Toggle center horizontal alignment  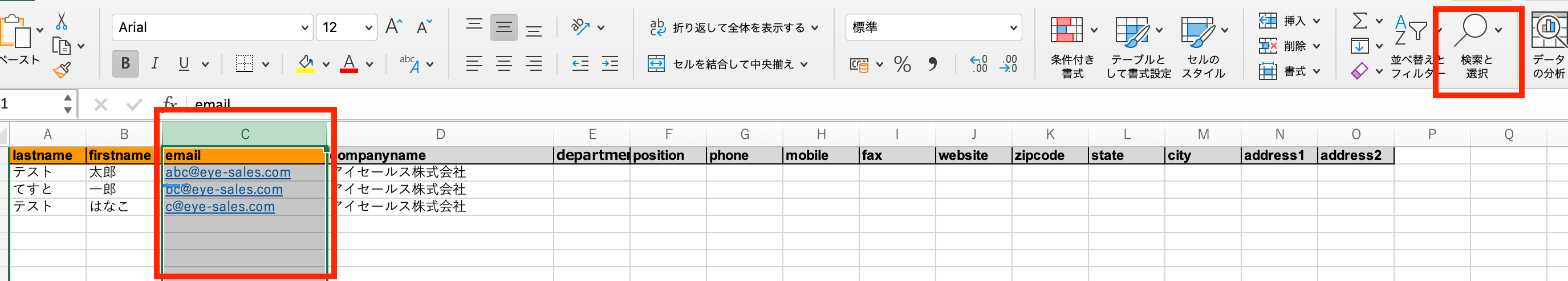tap(503, 63)
